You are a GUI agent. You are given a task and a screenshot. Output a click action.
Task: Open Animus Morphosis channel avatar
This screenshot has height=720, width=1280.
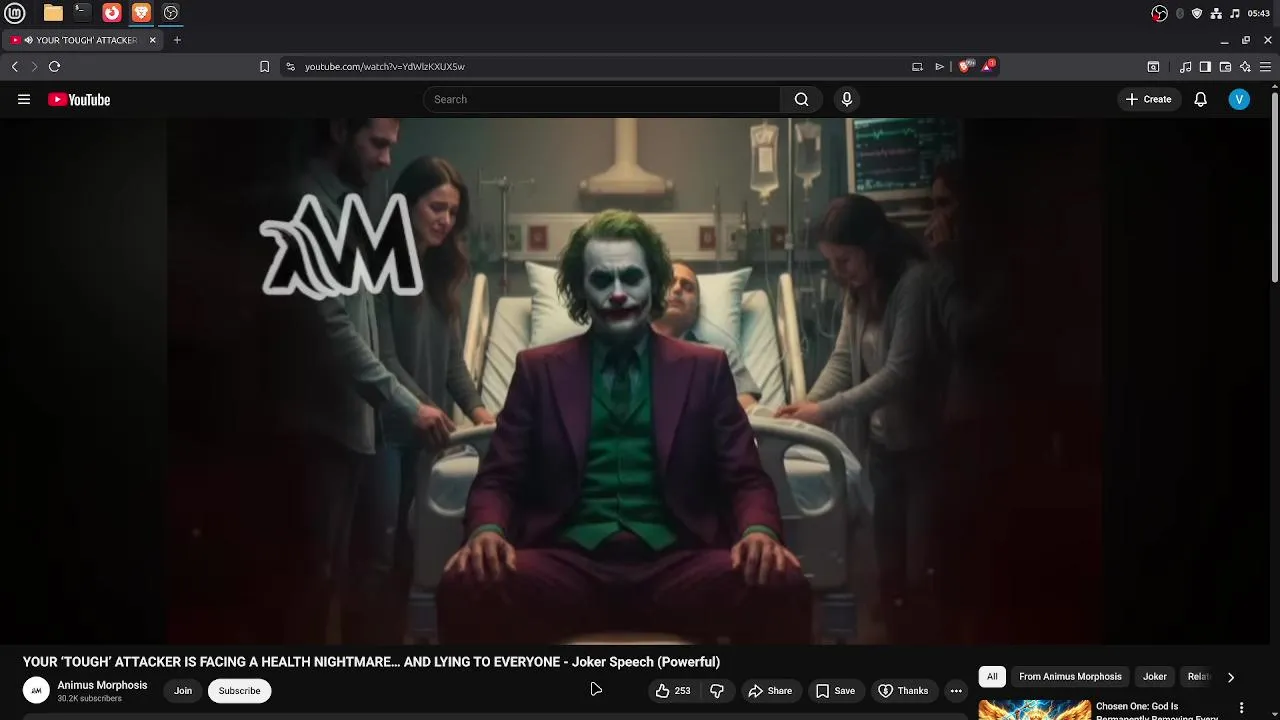point(36,690)
